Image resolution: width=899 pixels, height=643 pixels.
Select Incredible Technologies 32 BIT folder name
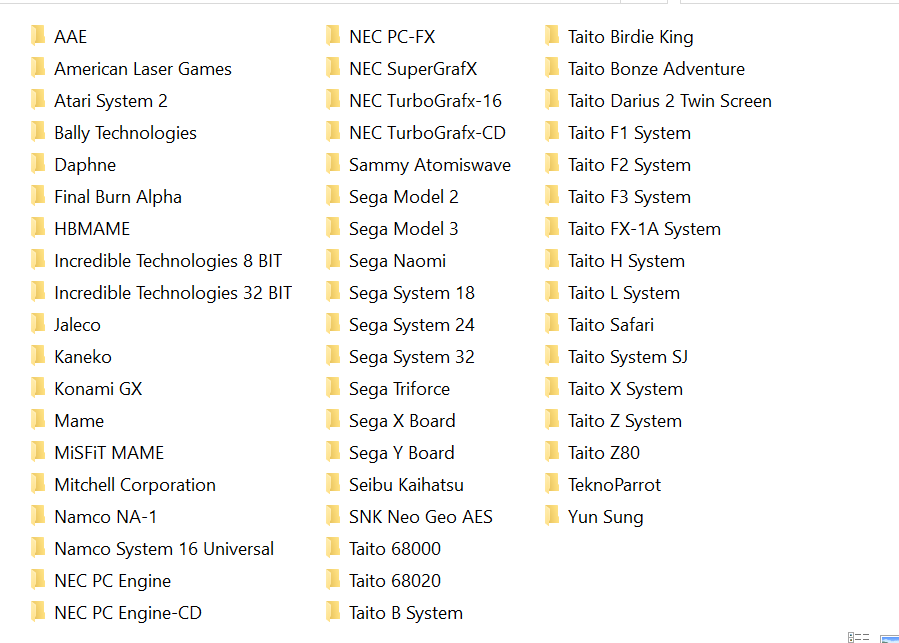click(173, 293)
